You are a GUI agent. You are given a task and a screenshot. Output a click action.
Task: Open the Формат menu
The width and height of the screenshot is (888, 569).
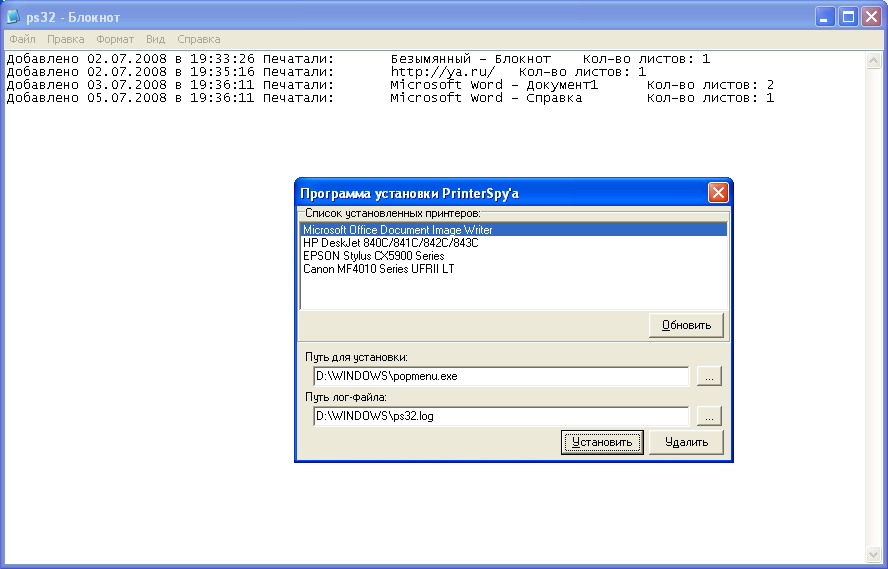[115, 39]
